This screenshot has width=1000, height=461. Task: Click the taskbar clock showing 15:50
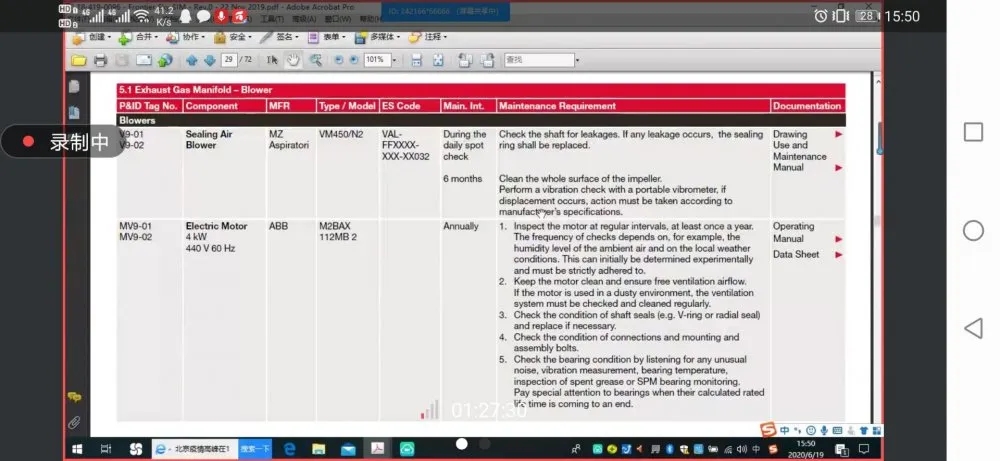point(805,449)
